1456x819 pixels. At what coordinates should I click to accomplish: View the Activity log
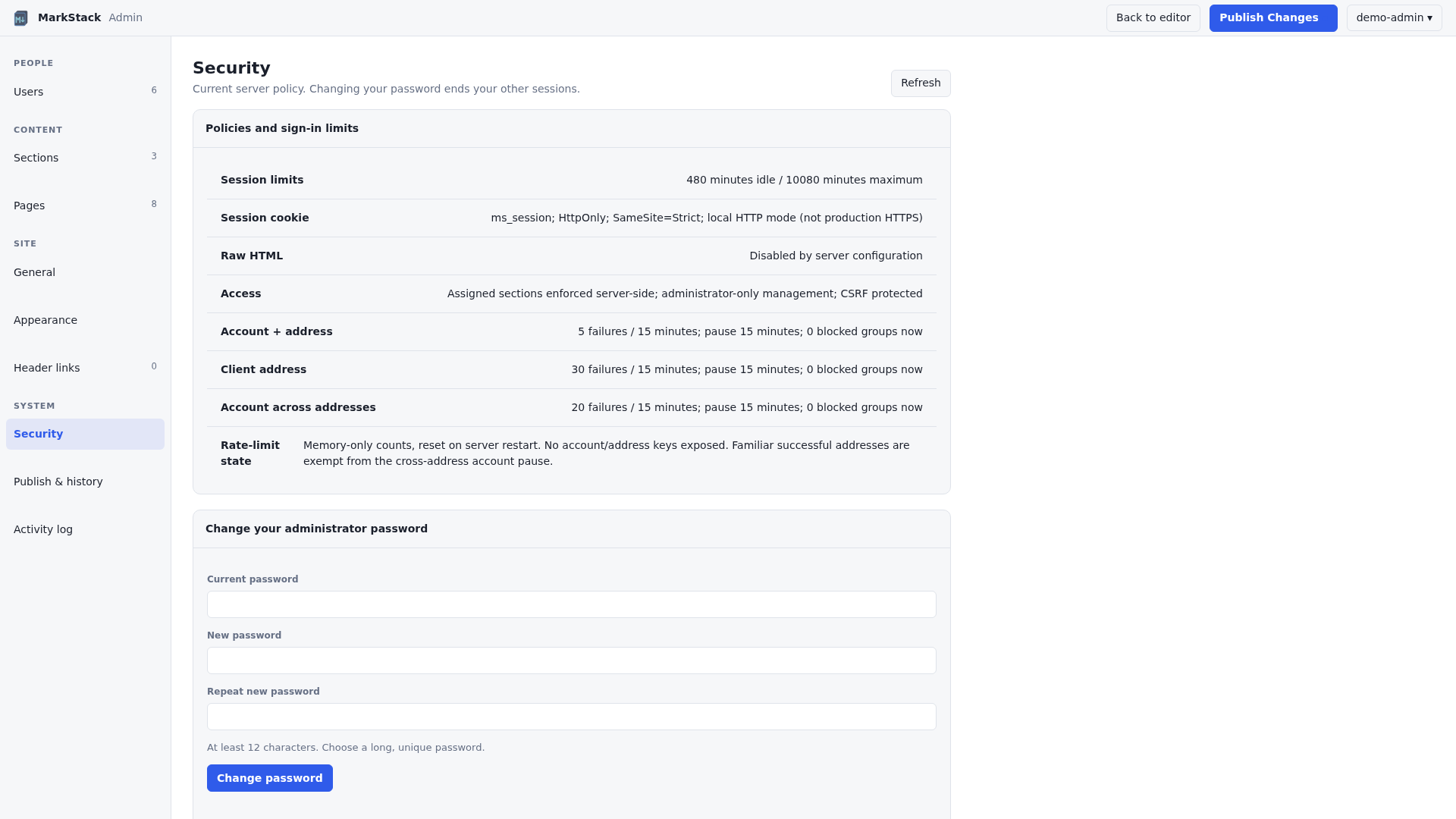coord(85,529)
